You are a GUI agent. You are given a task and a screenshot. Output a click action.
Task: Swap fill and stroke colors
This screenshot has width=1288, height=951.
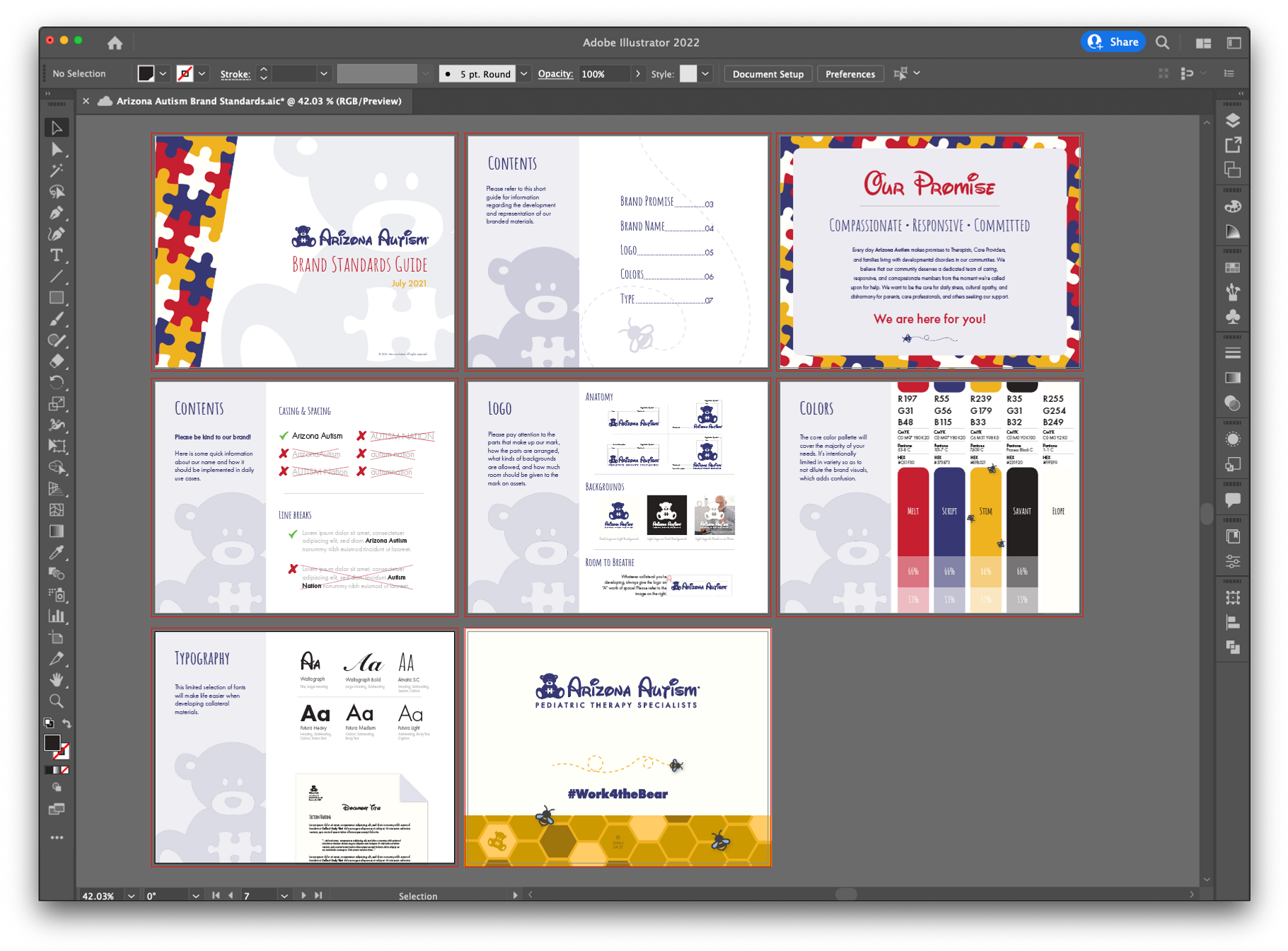click(66, 723)
